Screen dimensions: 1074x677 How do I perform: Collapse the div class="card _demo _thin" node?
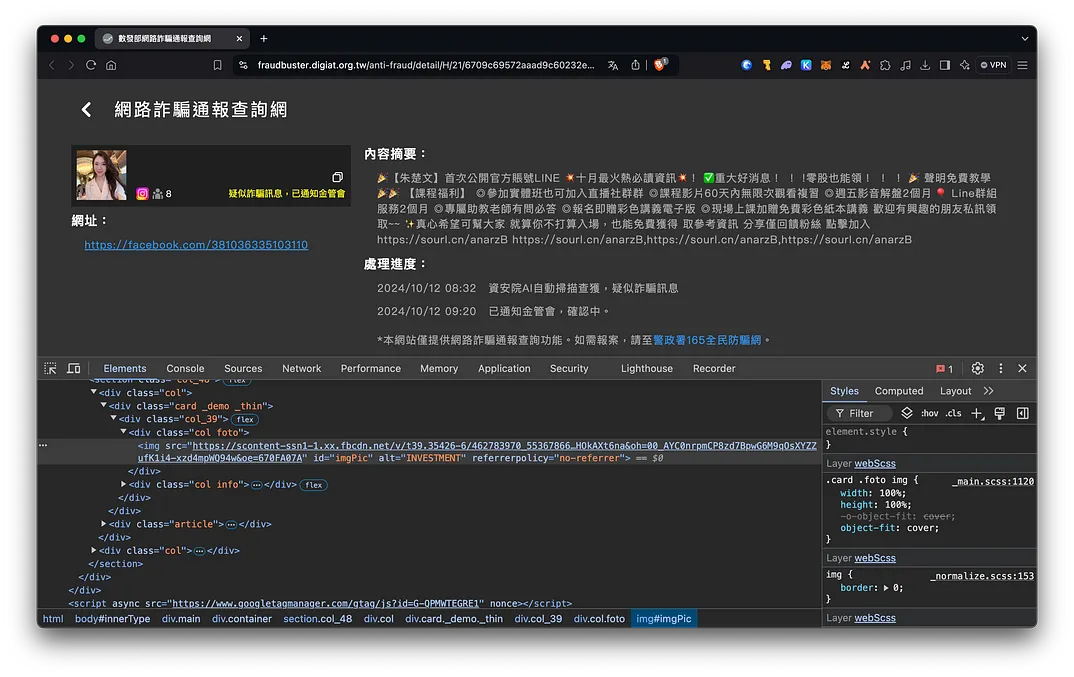(103, 405)
